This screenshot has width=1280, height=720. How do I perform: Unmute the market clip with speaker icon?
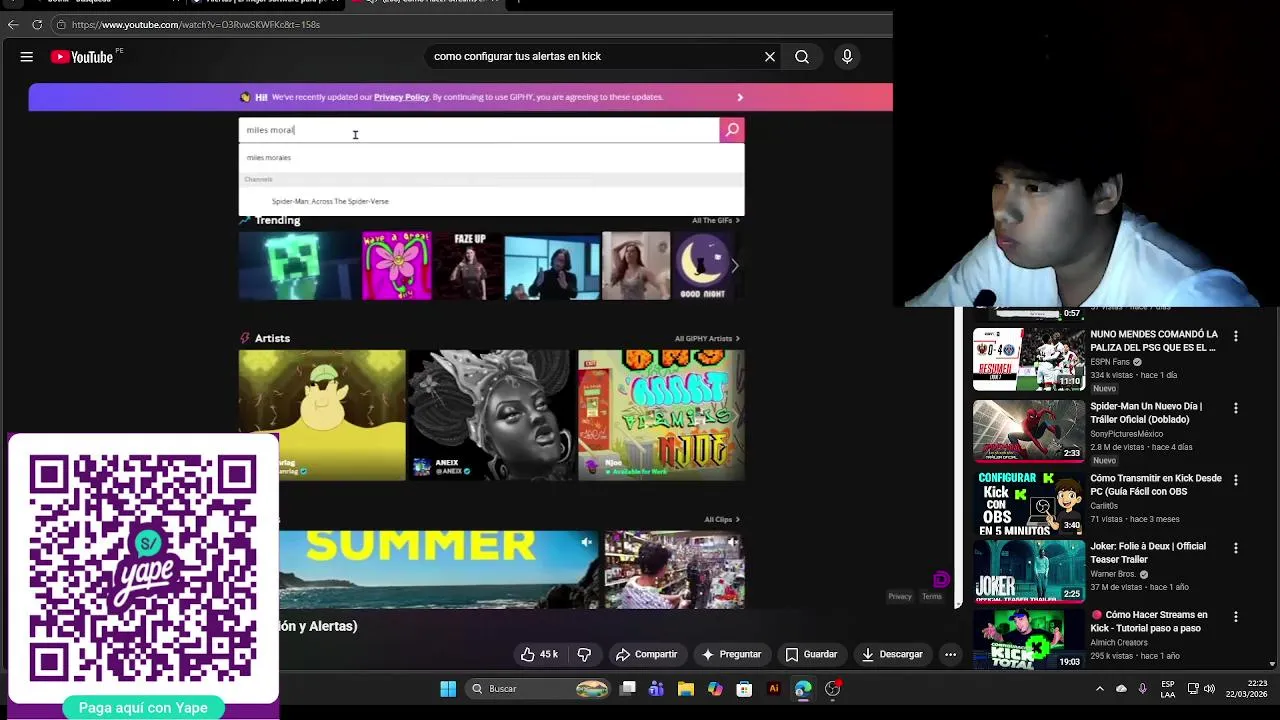tap(733, 543)
